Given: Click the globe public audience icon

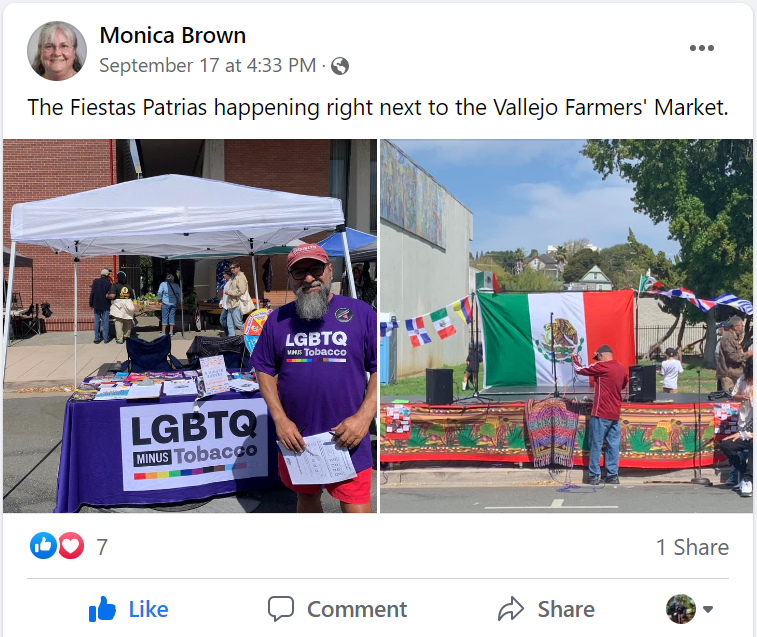Looking at the screenshot, I should tap(340, 66).
